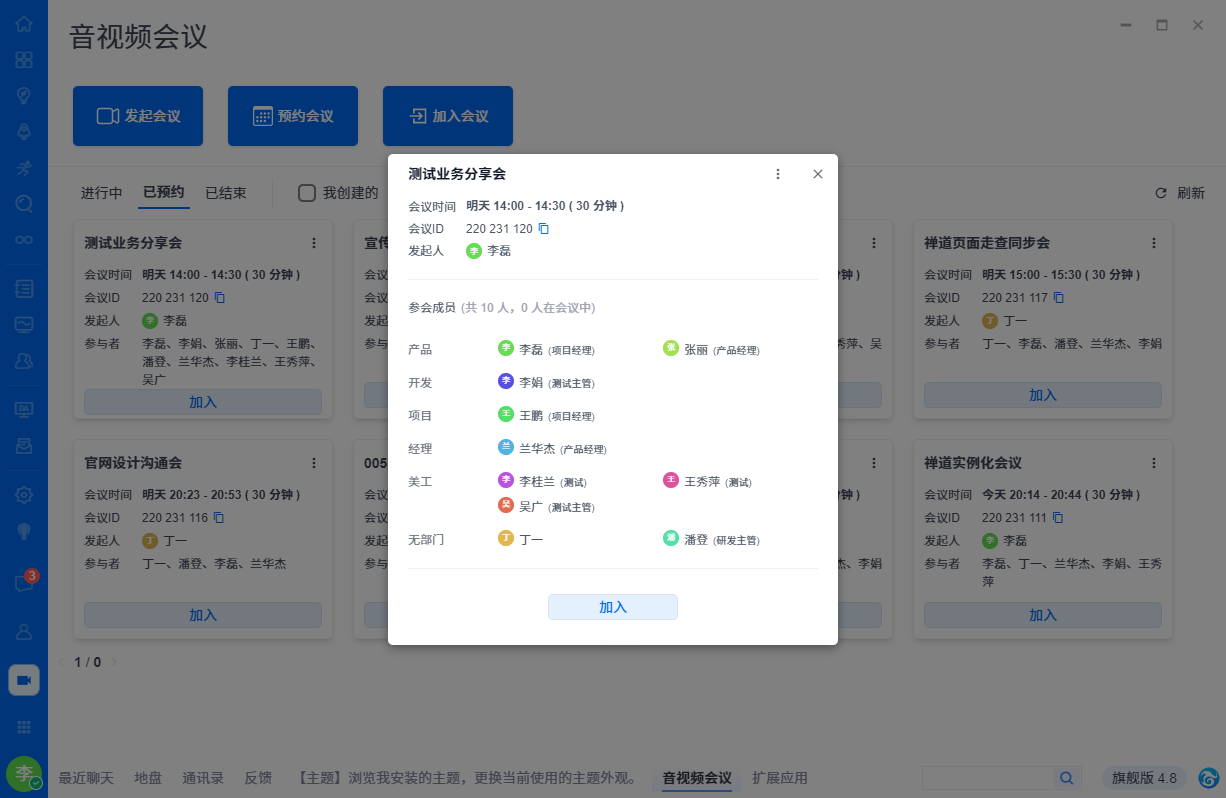Copy meeting ID 220 231 117 on card

click(1059, 298)
